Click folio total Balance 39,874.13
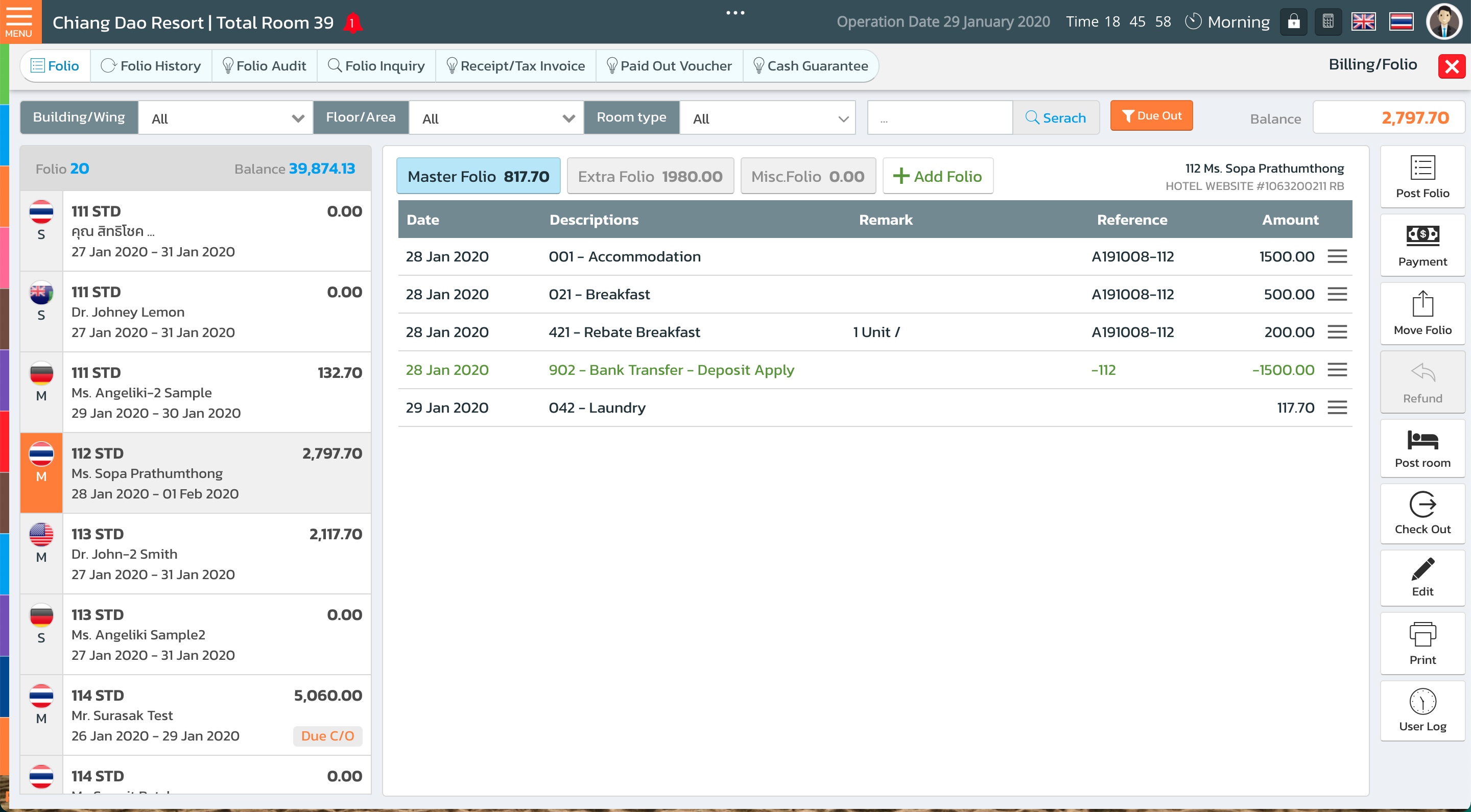Viewport: 1471px width, 812px height. tap(294, 169)
